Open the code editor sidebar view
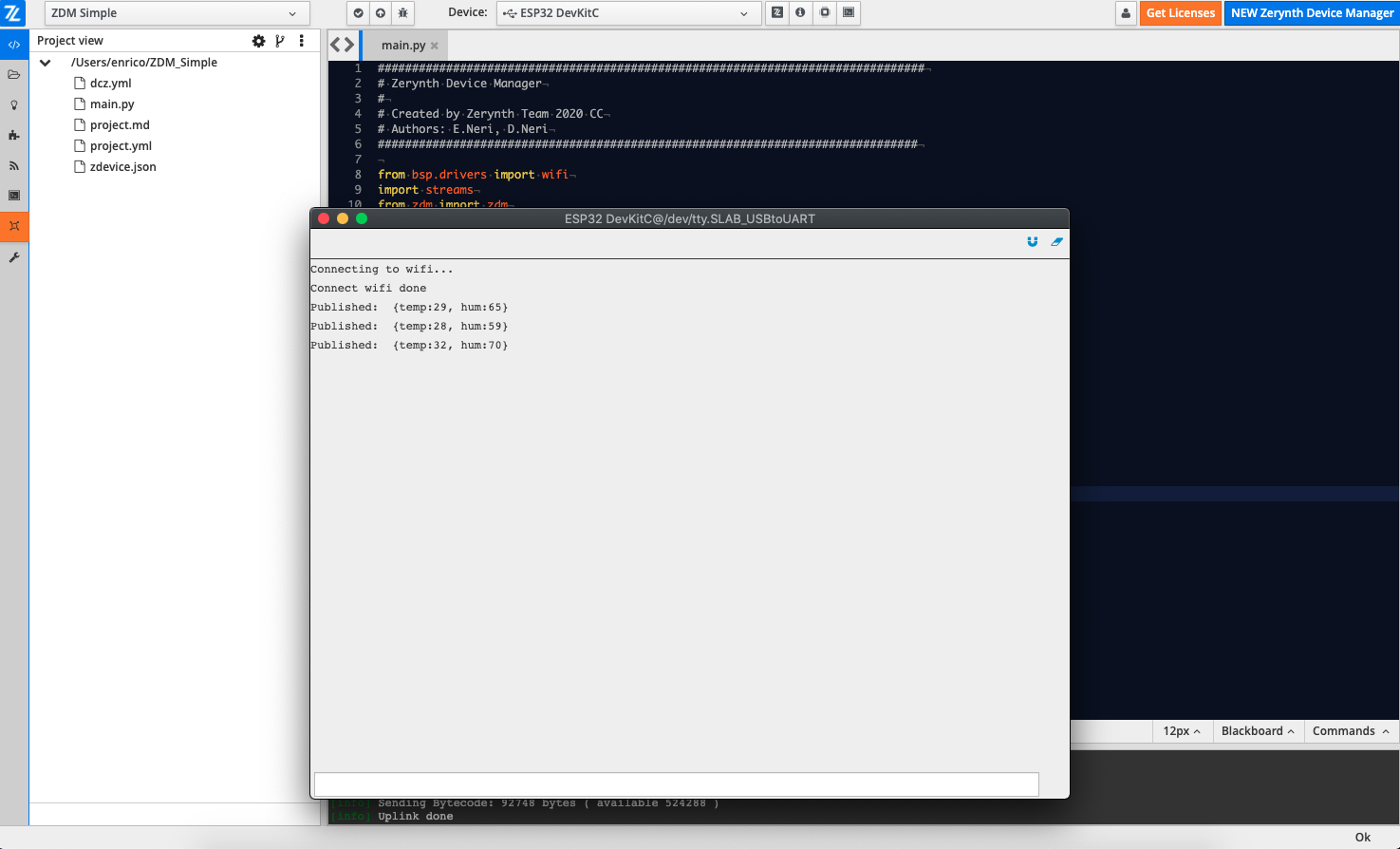The image size is (1400, 849). coord(14,45)
